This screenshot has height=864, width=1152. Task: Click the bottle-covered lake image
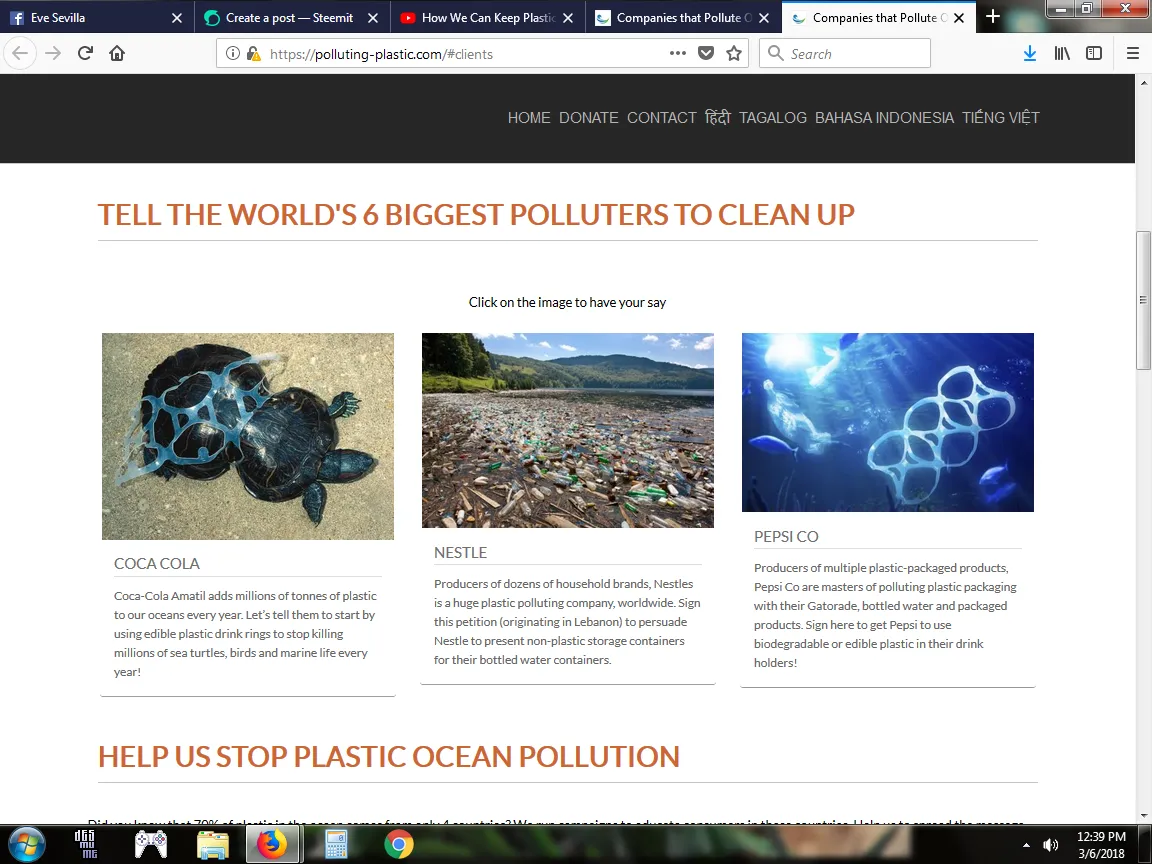coord(568,431)
